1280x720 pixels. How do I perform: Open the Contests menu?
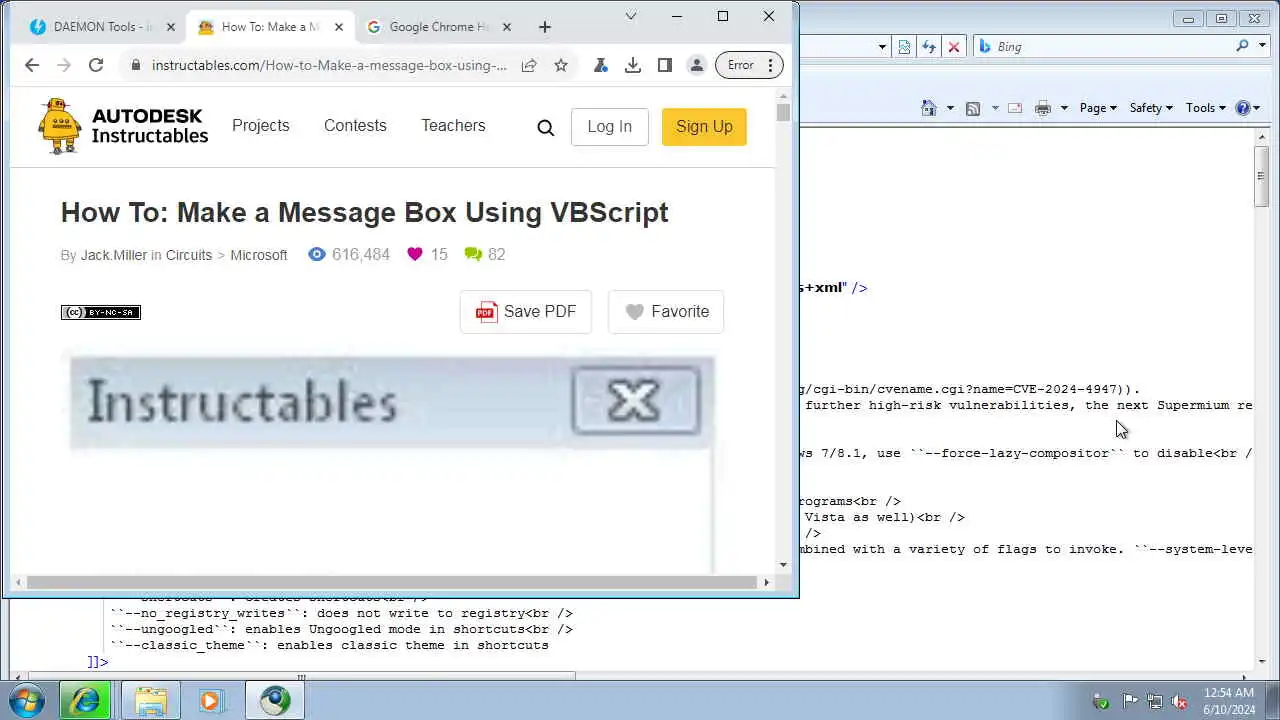pos(355,125)
